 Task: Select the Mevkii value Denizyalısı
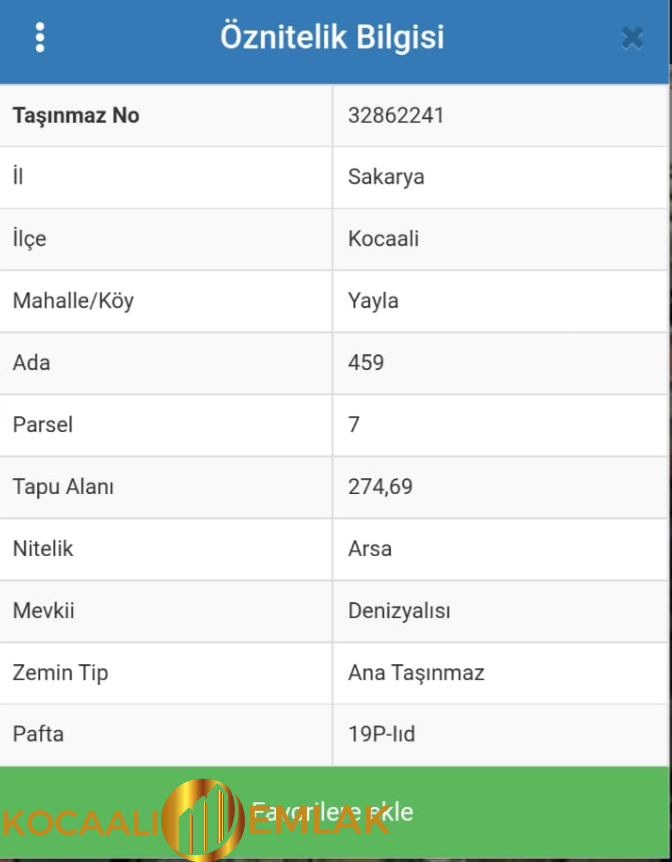(400, 611)
